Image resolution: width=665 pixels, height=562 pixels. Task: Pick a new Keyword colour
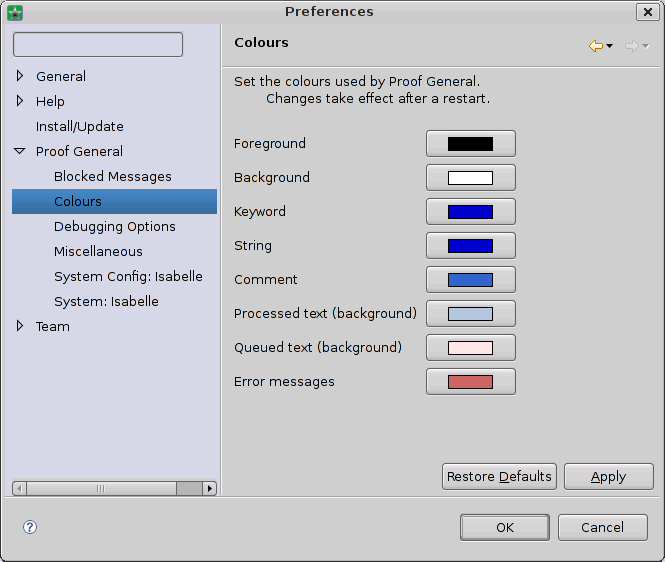point(471,212)
